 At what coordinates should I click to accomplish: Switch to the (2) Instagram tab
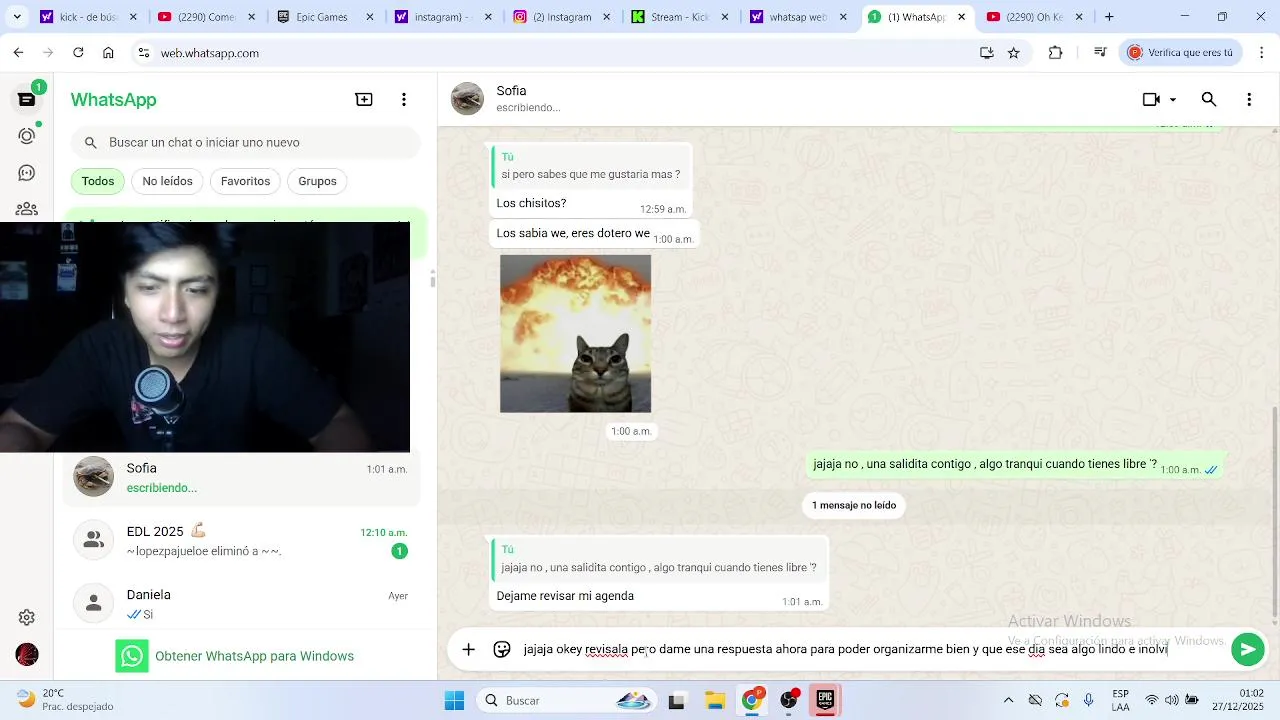coord(561,17)
